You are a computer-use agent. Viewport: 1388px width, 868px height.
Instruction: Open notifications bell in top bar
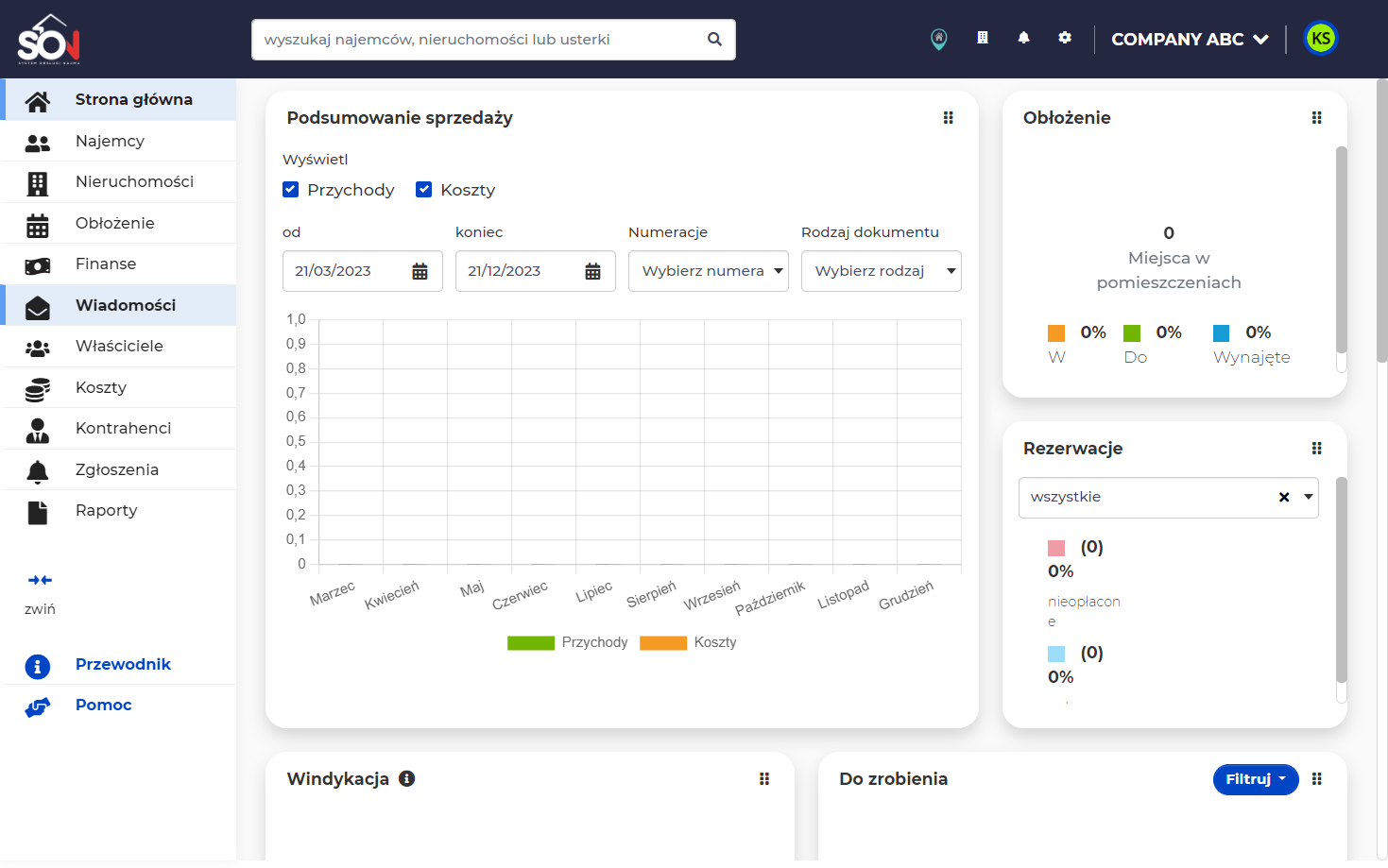[x=1023, y=38]
